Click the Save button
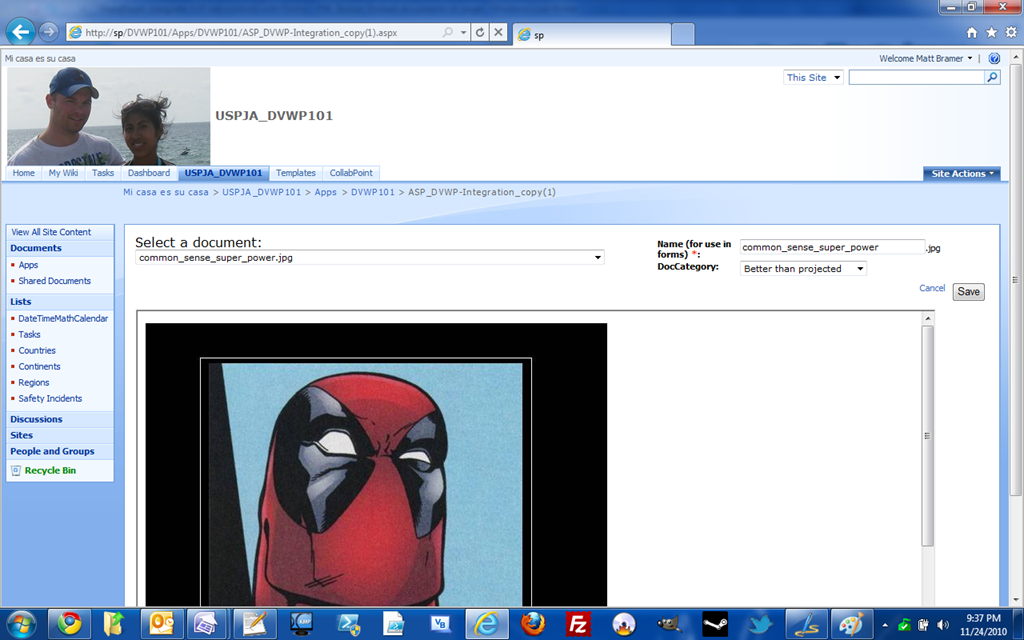Screen dimensions: 1024x640 [968, 292]
